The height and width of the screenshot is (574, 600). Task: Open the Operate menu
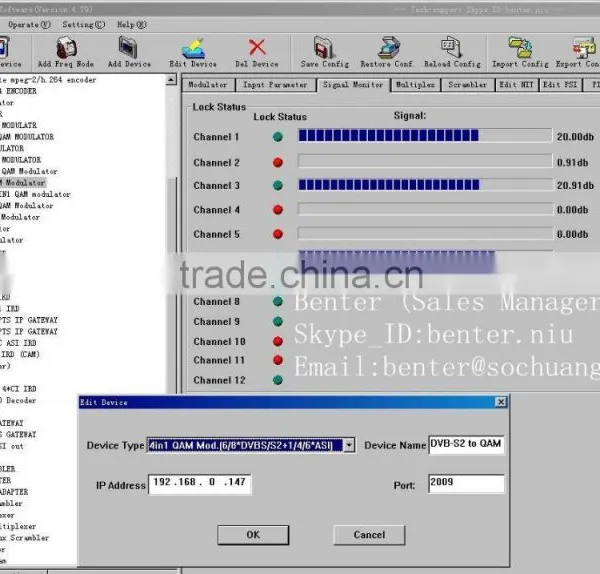coord(29,25)
